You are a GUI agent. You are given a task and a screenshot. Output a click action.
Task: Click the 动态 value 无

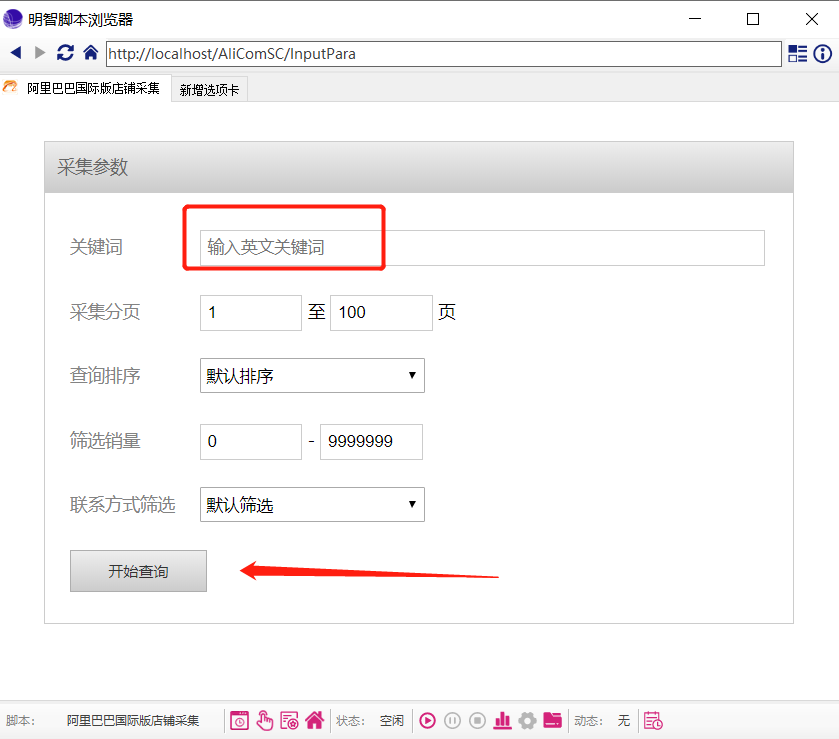(623, 721)
